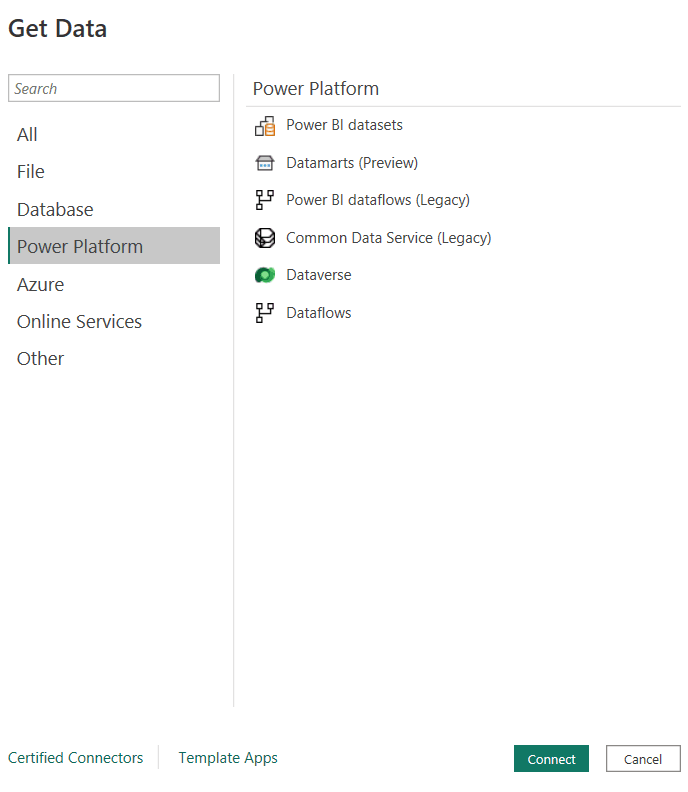This screenshot has width=688, height=792.
Task: Click the green Connect button
Action: [551, 759]
